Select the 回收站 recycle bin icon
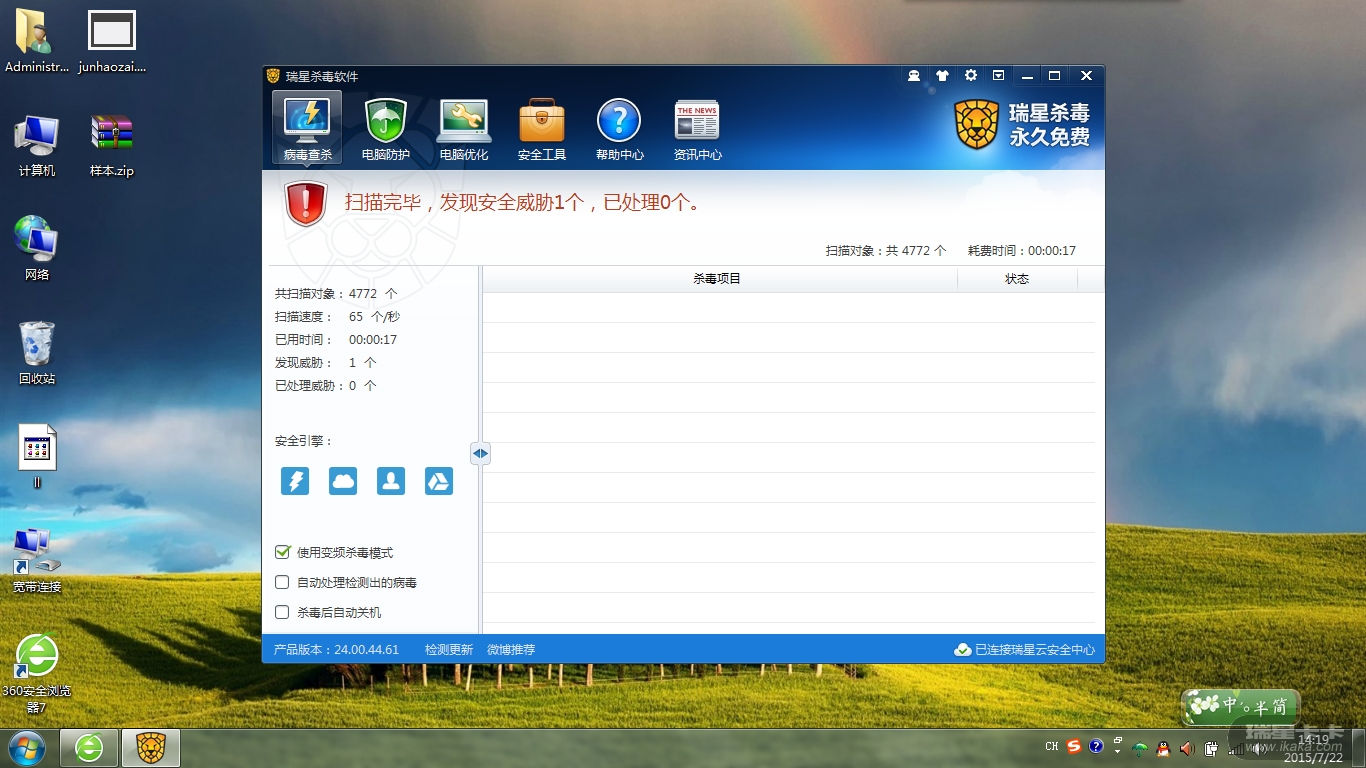This screenshot has width=1366, height=768. pos(37,353)
